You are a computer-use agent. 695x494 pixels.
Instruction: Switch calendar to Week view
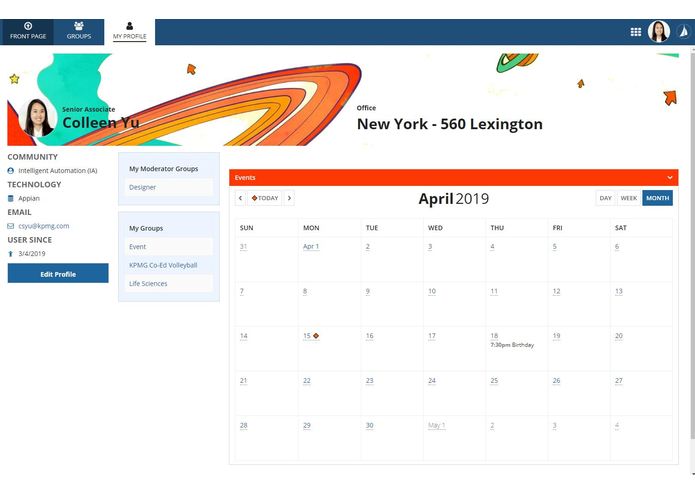coord(629,198)
